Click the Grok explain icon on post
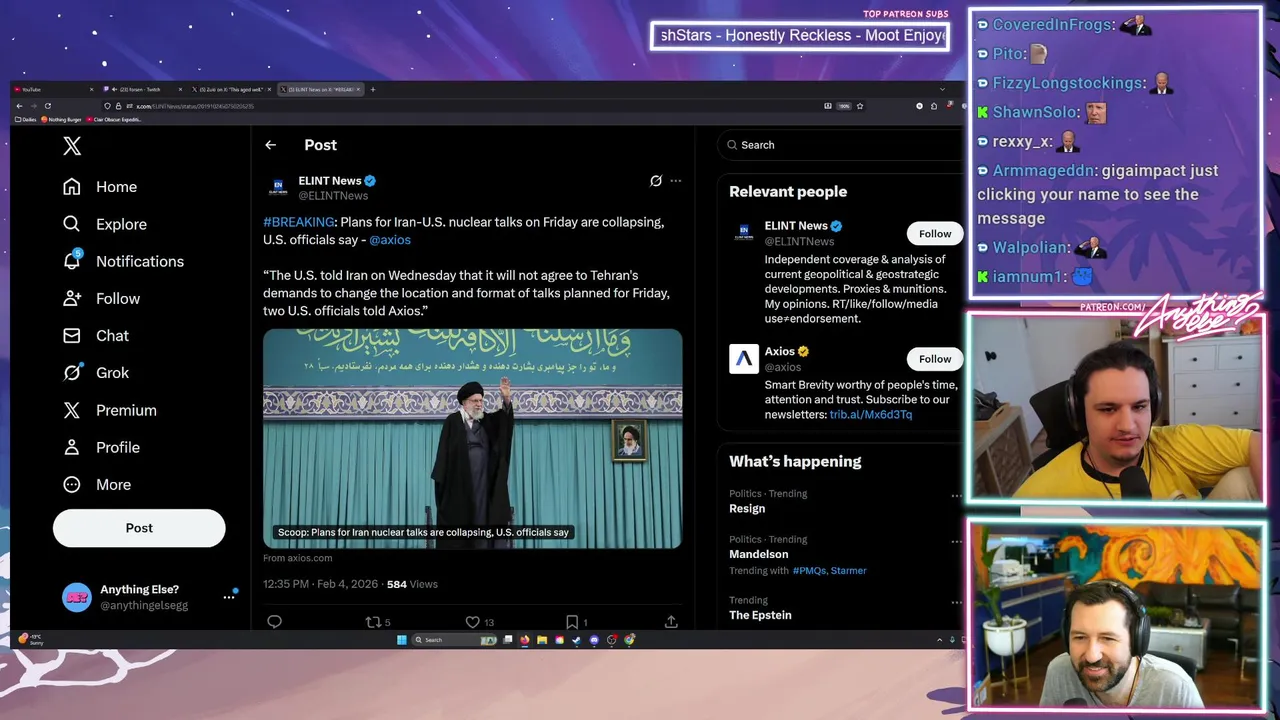The height and width of the screenshot is (720, 1280). click(x=656, y=181)
